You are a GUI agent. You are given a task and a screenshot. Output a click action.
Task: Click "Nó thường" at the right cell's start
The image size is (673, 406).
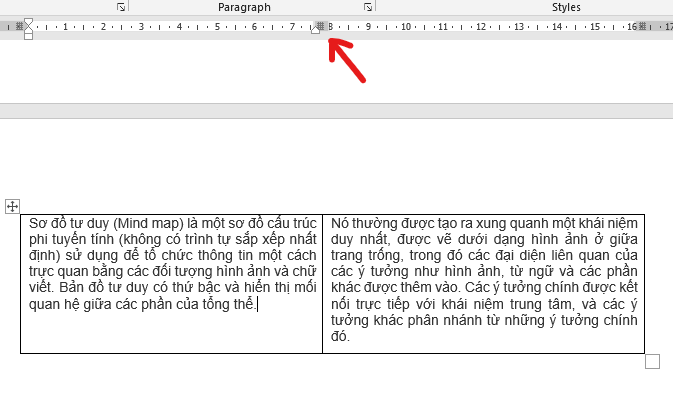tap(364, 223)
